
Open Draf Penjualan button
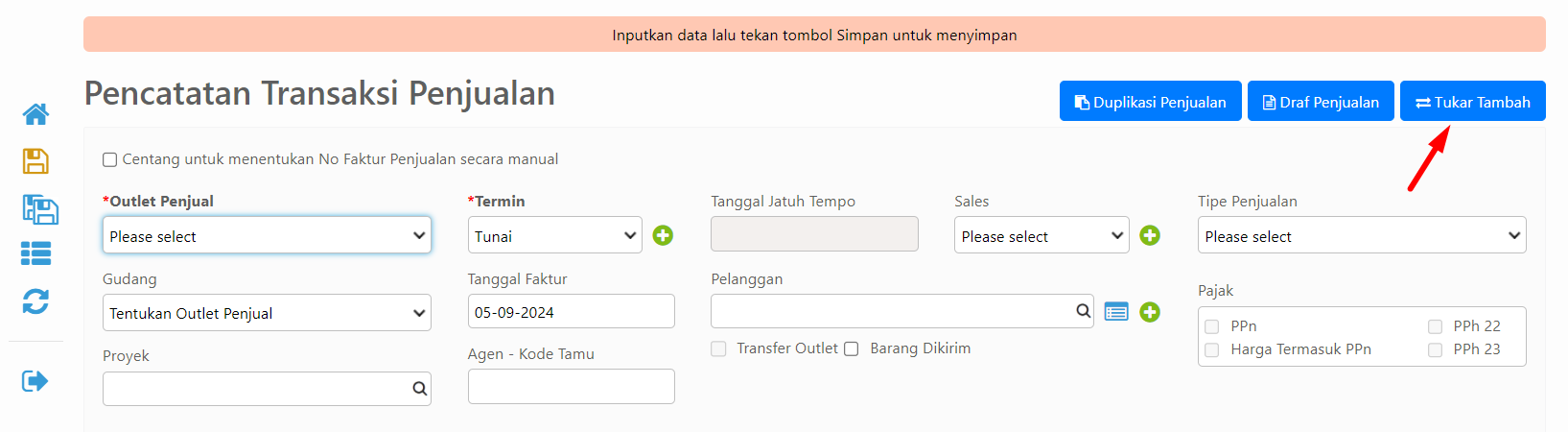[1321, 101]
